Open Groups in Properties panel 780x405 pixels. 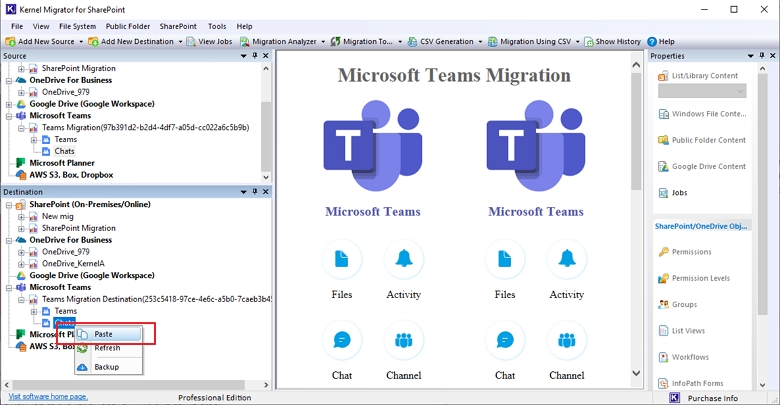(x=678, y=304)
